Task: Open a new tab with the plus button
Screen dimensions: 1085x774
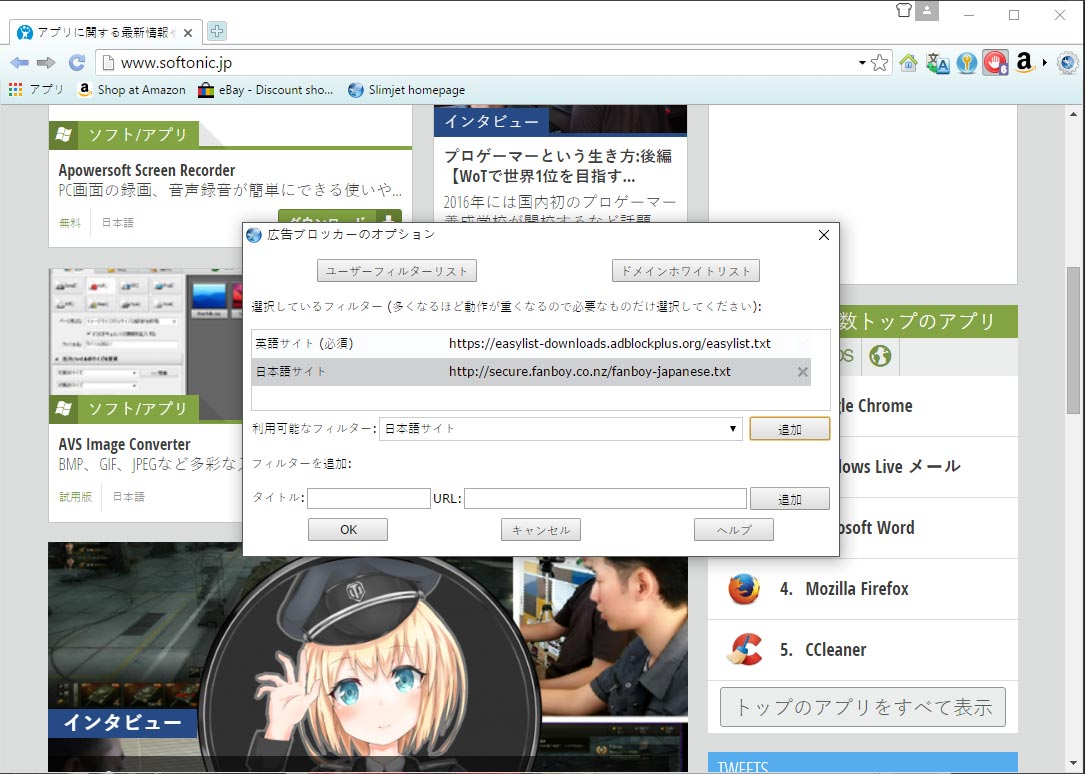Action: (217, 31)
